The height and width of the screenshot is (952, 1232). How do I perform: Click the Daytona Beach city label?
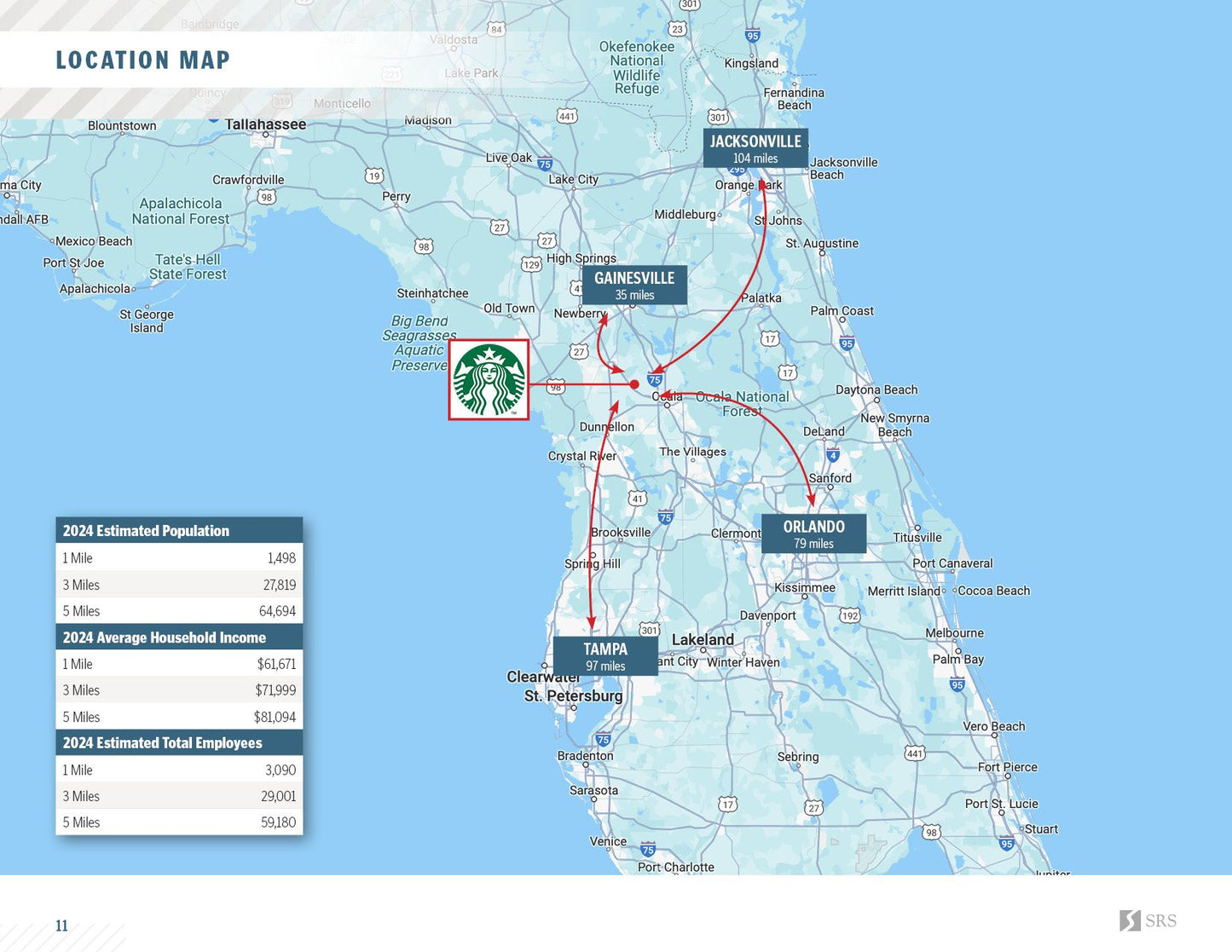point(876,389)
